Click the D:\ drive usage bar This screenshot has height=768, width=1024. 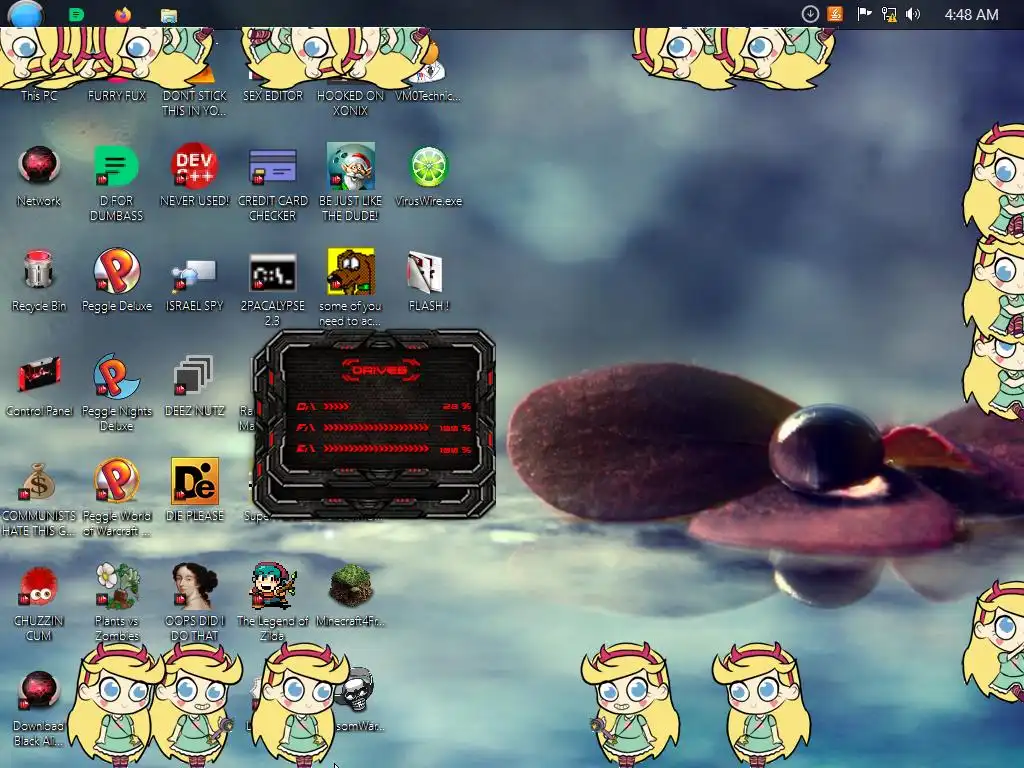[336, 406]
